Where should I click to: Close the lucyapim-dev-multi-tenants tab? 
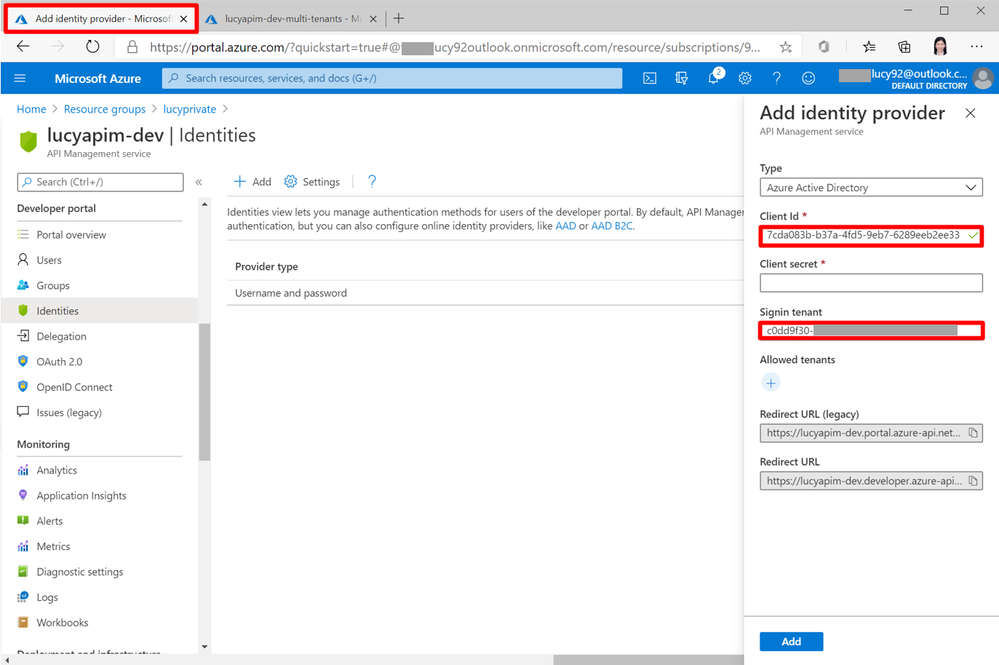coord(373,18)
